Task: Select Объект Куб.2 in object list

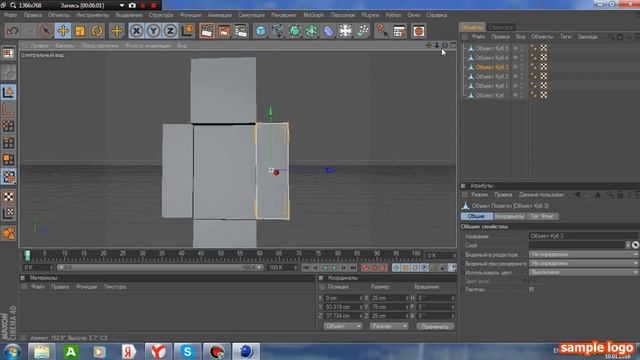Action: 491,76
